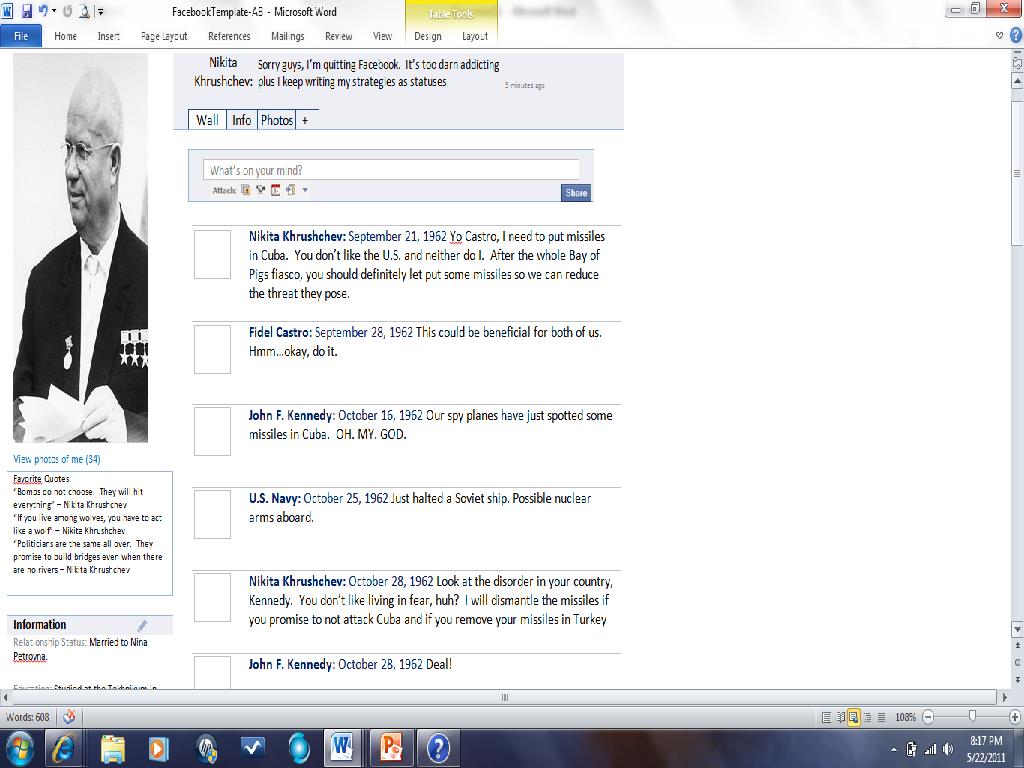
Task: Click the second attach icon after Attach
Action: [x=261, y=190]
